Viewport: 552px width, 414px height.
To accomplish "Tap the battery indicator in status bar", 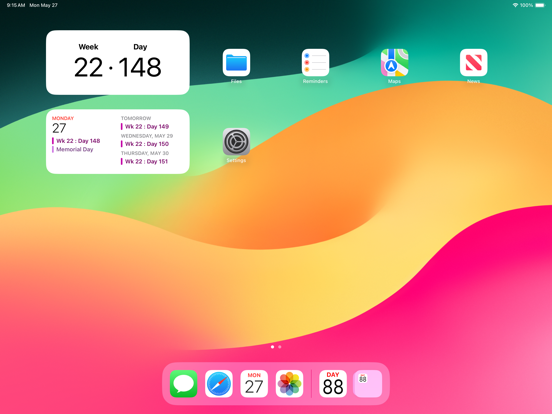I will [x=540, y=5].
